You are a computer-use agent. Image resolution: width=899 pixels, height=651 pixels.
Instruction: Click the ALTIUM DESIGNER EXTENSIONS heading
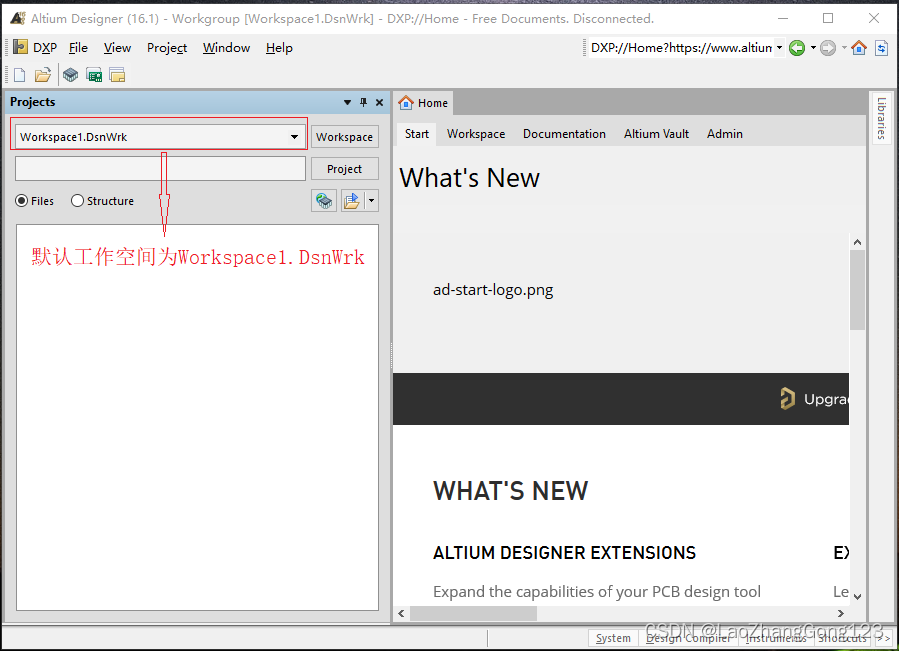pyautogui.click(x=564, y=553)
